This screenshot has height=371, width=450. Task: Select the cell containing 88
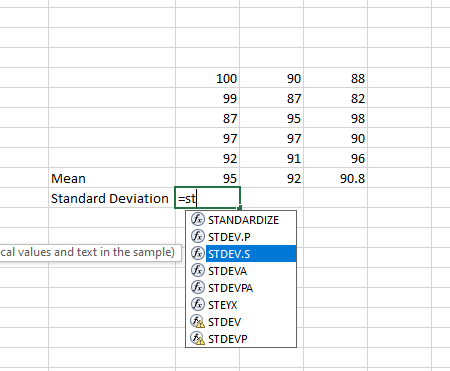tap(335, 78)
